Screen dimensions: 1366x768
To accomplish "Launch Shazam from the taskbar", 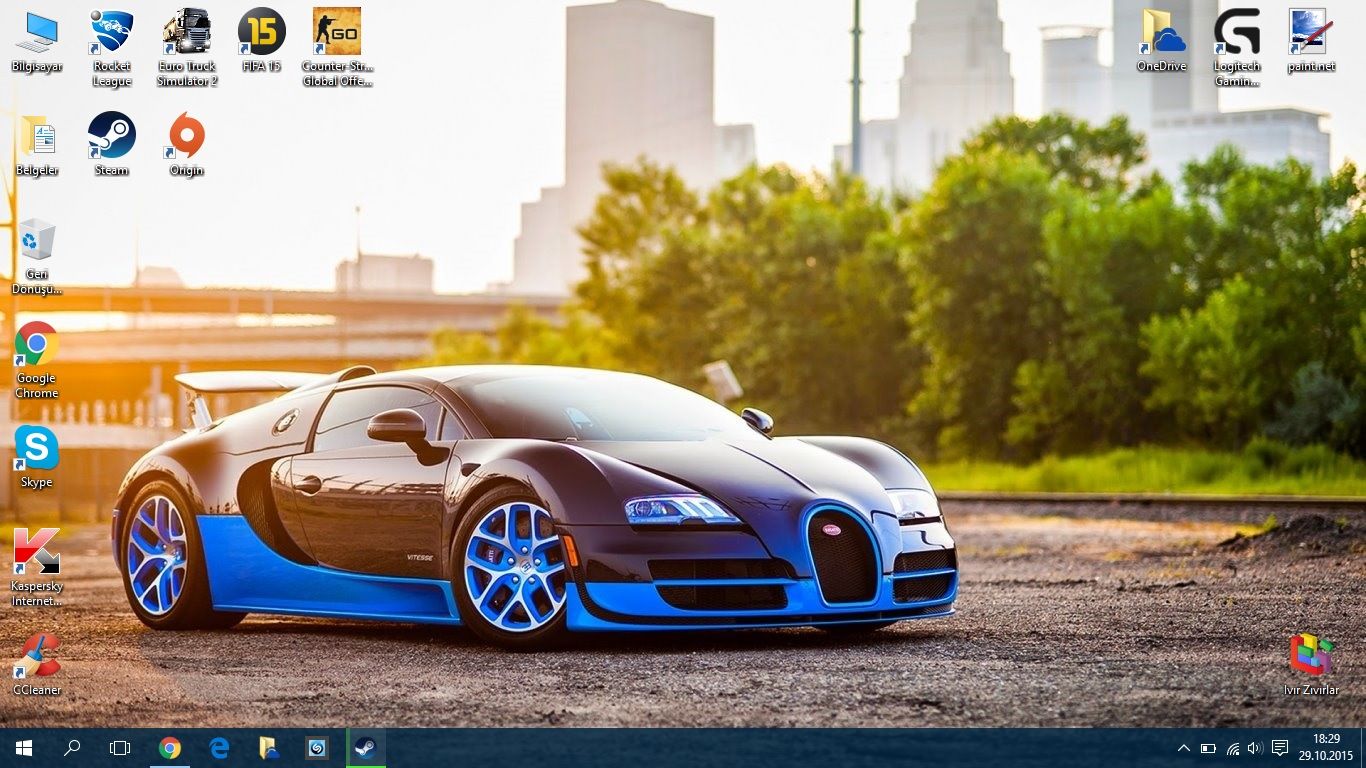I will 317,748.
